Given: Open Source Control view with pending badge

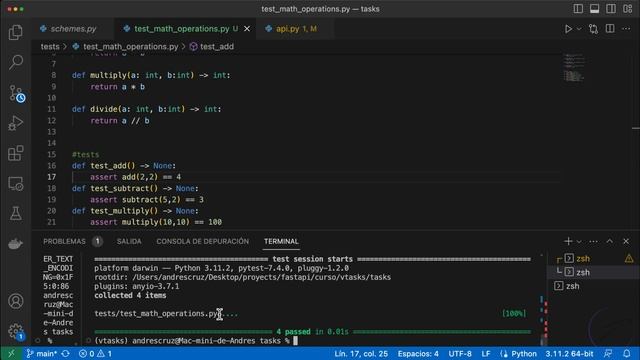Looking at the screenshot, I should pos(16,93).
